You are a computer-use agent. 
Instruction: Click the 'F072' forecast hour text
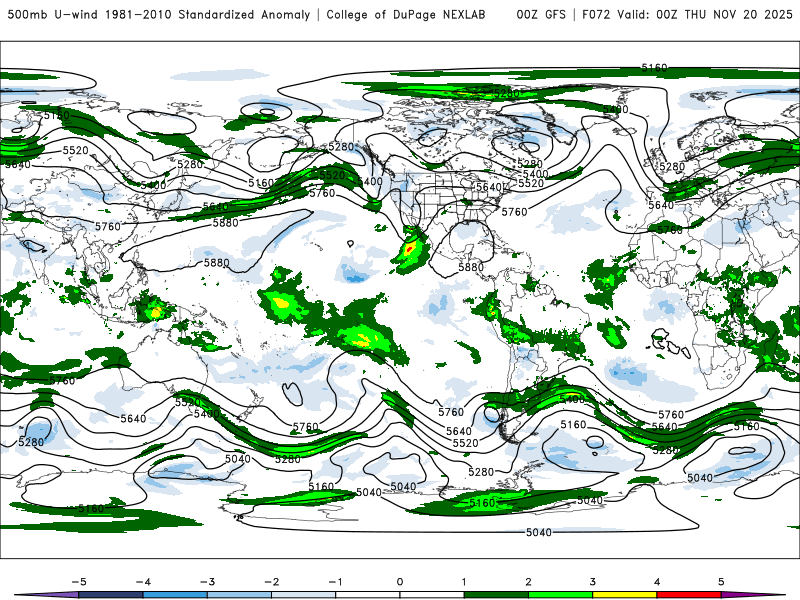click(x=596, y=14)
